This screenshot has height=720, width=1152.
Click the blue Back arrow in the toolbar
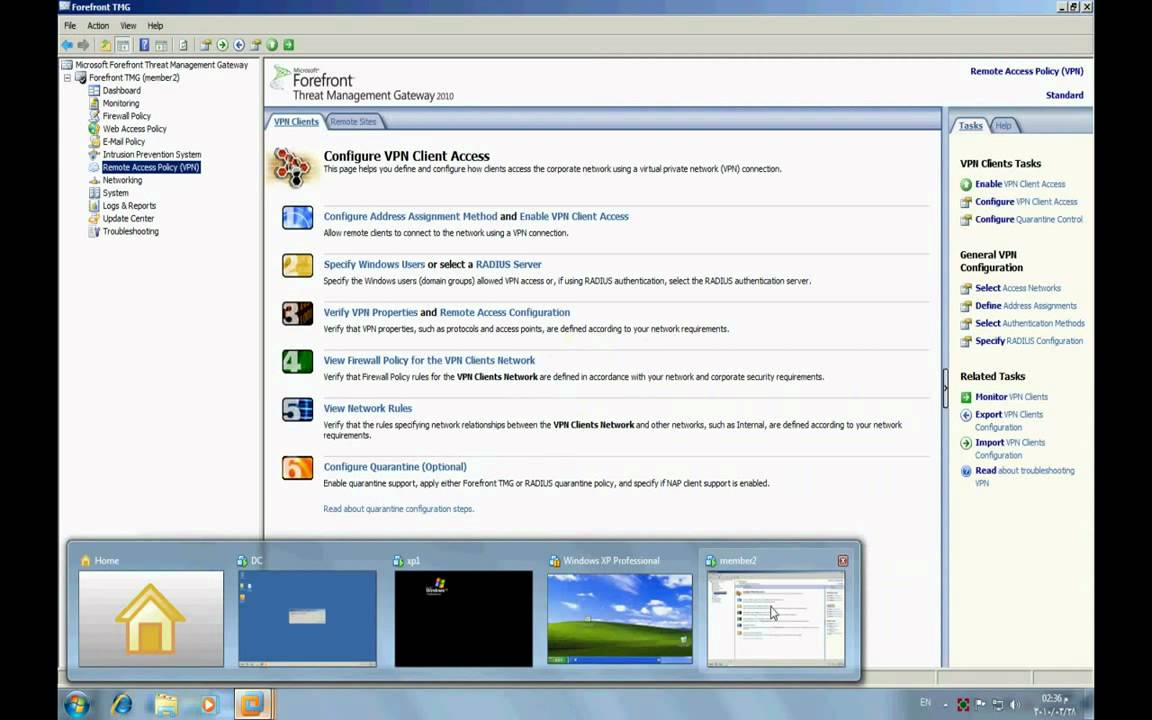point(68,45)
